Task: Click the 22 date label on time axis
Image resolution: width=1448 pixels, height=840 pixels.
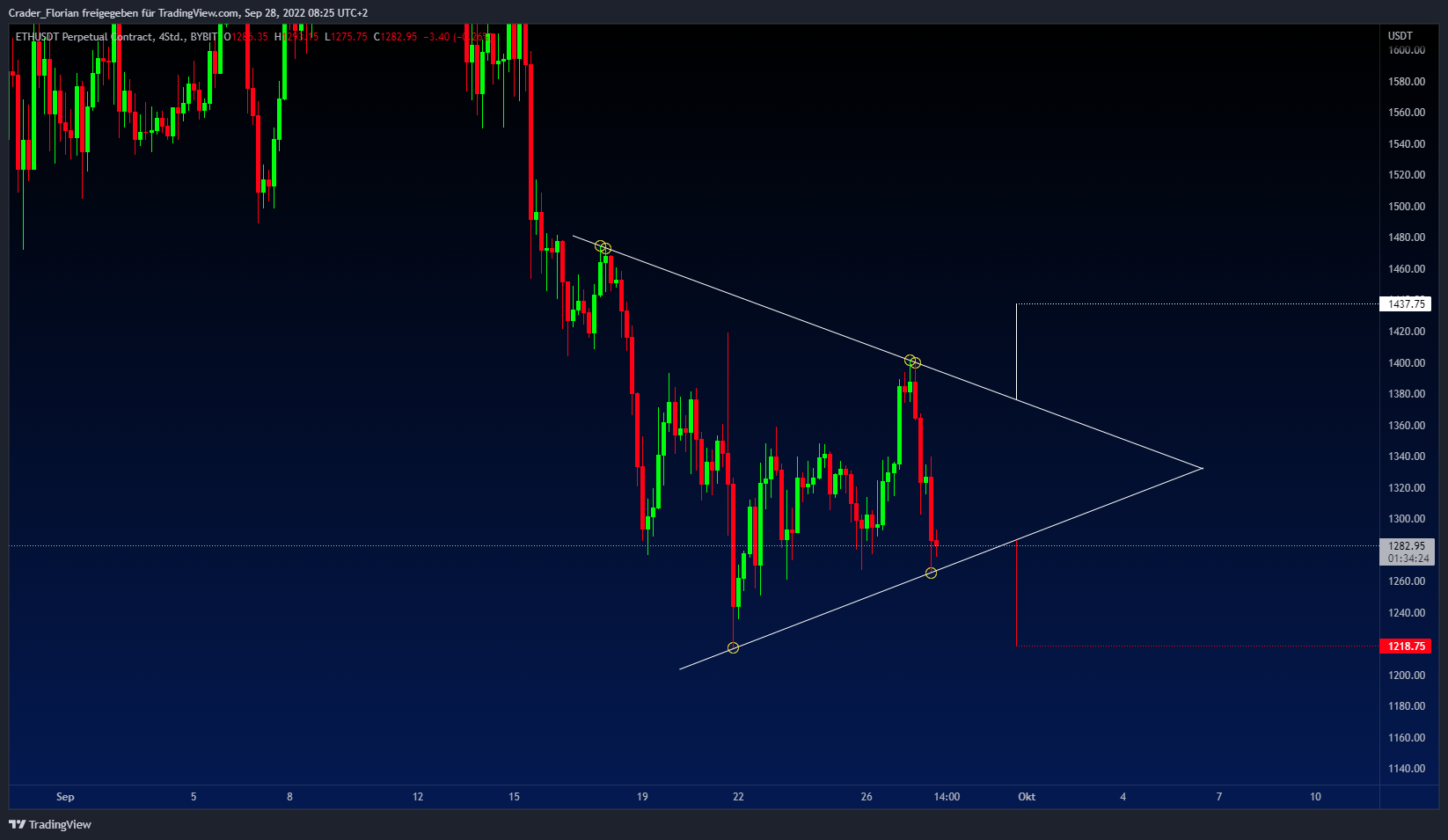Action: (x=738, y=797)
